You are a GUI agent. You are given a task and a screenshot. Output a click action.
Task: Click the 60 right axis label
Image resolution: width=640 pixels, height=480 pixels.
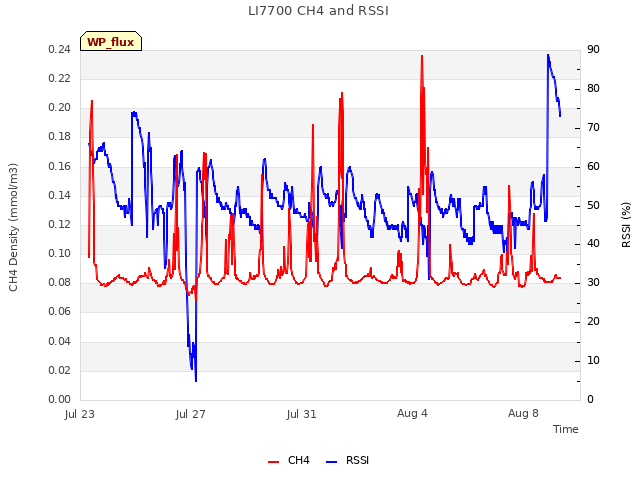(x=593, y=167)
